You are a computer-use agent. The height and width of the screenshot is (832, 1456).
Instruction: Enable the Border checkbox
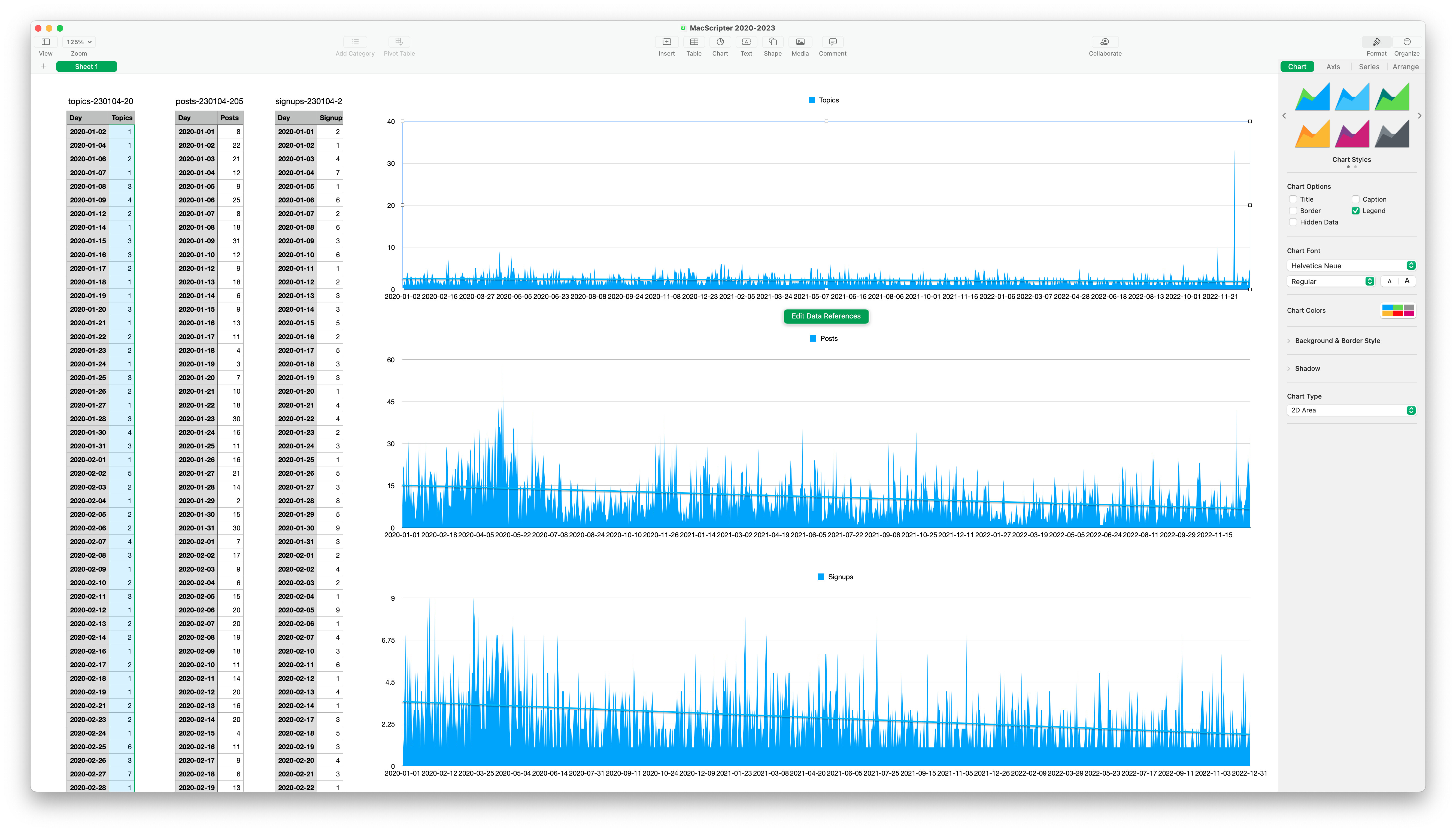(x=1293, y=211)
